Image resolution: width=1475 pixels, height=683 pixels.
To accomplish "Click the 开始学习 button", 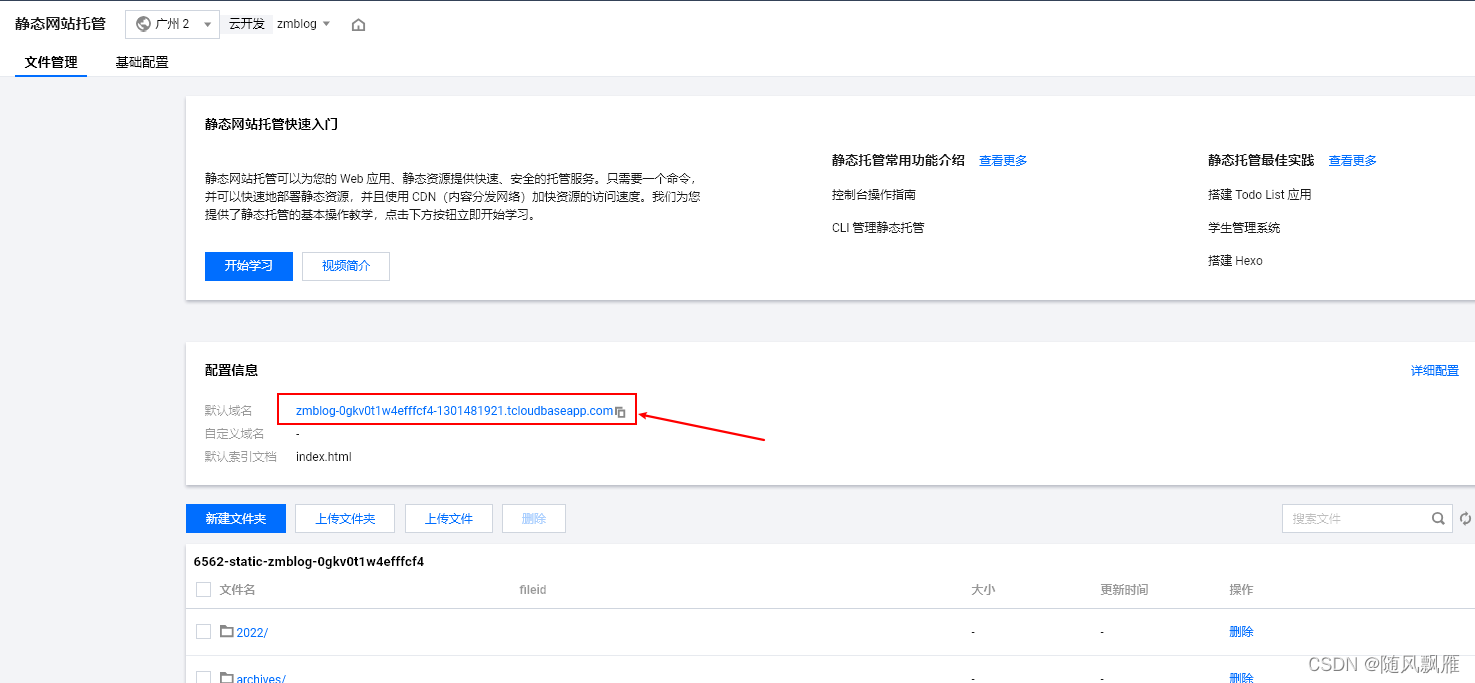I will pos(248,266).
